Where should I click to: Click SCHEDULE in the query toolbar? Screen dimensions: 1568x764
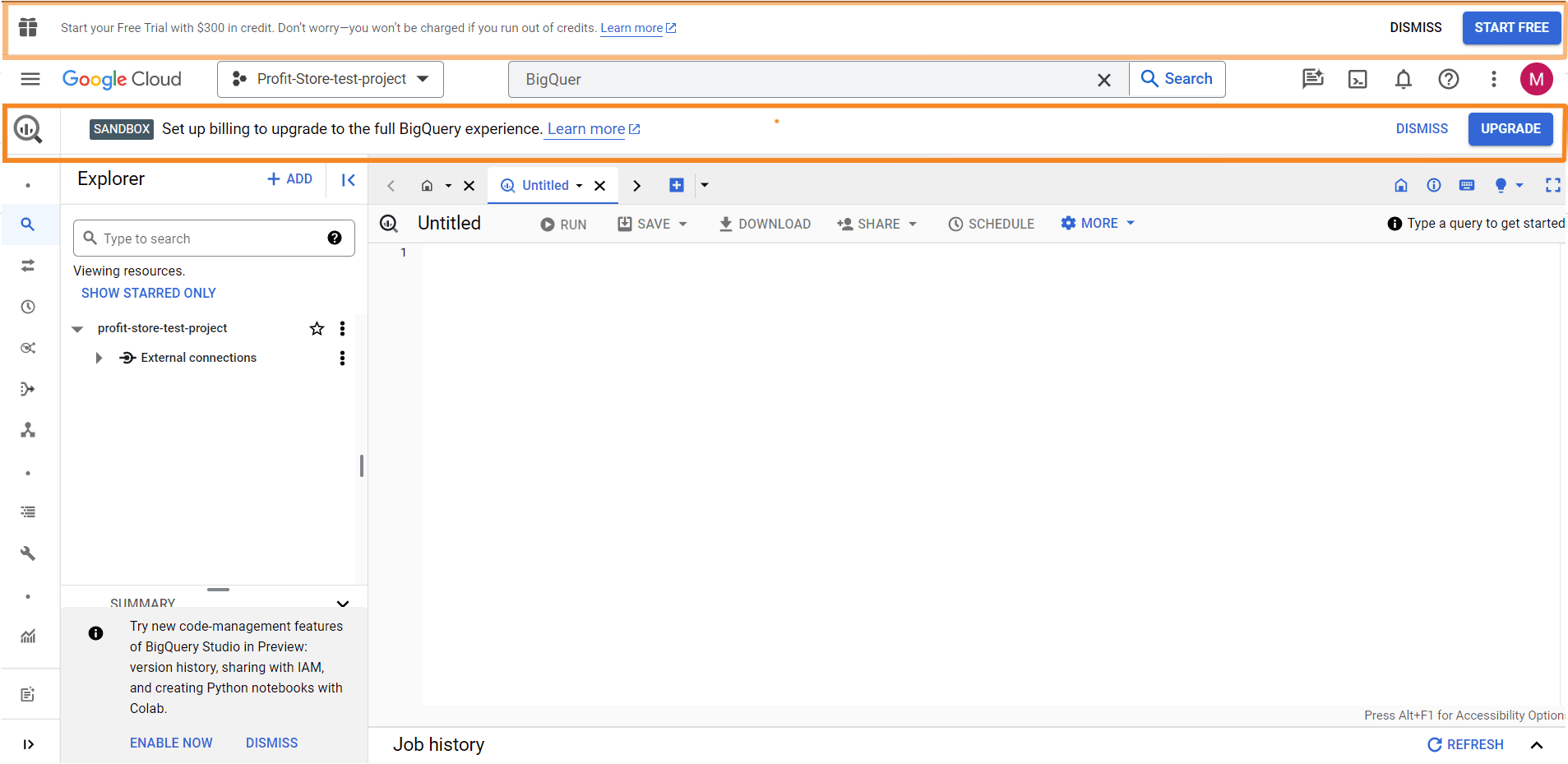[991, 224]
